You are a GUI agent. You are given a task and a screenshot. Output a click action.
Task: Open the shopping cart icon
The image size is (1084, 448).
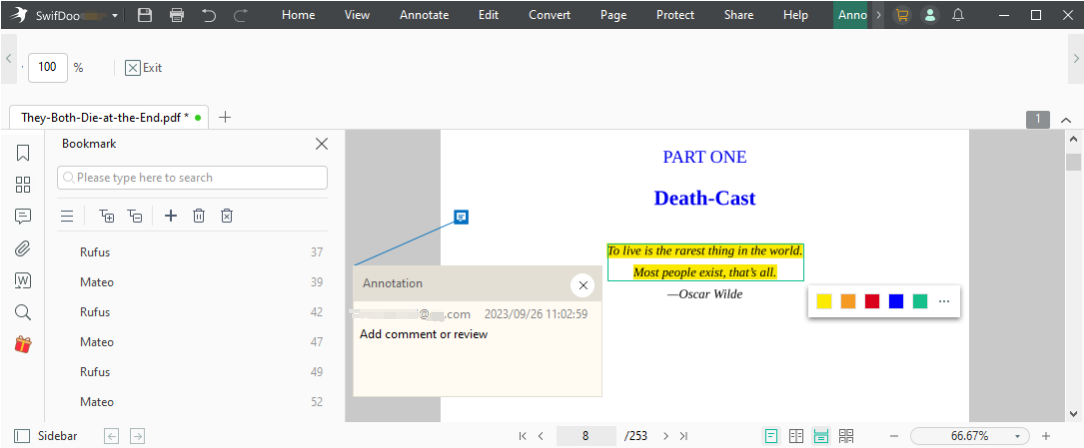click(x=901, y=15)
